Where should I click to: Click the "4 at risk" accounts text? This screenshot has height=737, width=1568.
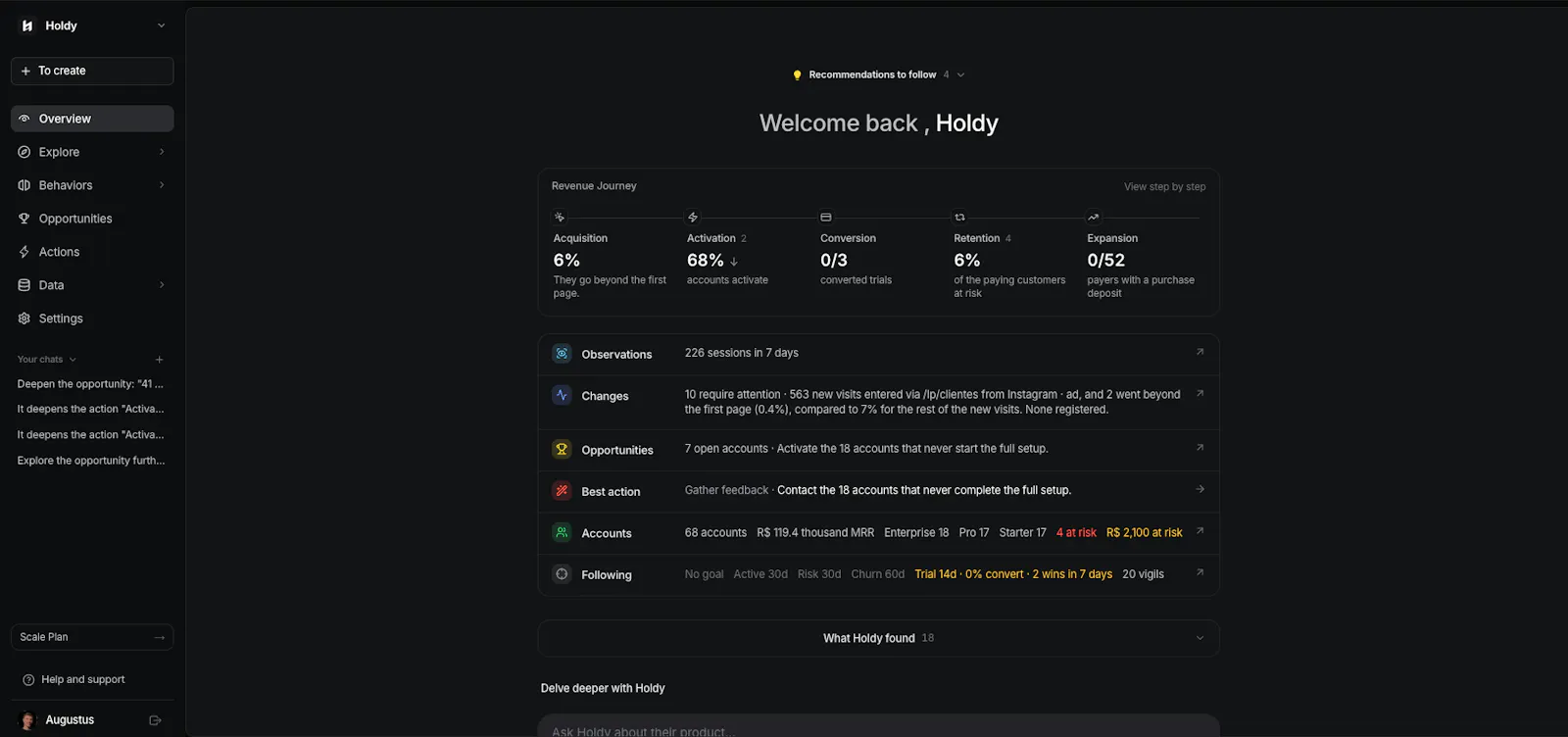point(1076,533)
